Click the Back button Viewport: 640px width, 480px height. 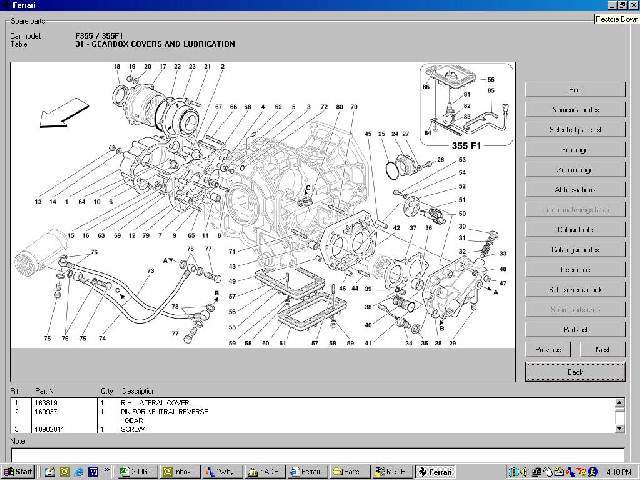click(575, 372)
